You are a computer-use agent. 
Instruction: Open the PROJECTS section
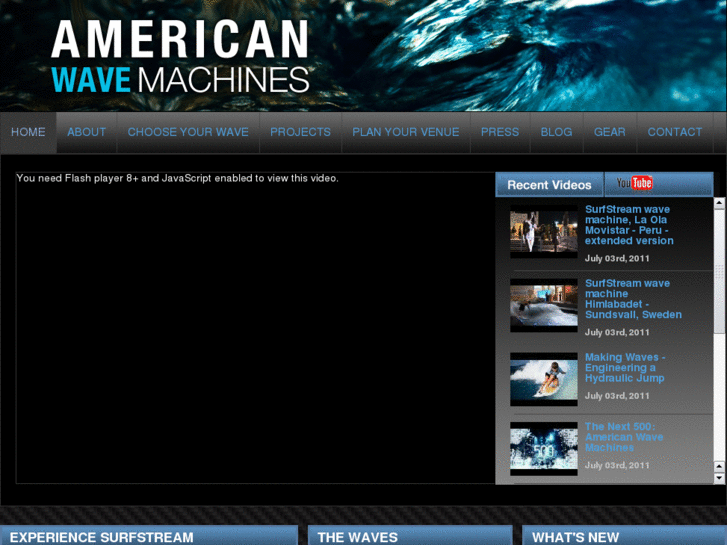(x=300, y=132)
